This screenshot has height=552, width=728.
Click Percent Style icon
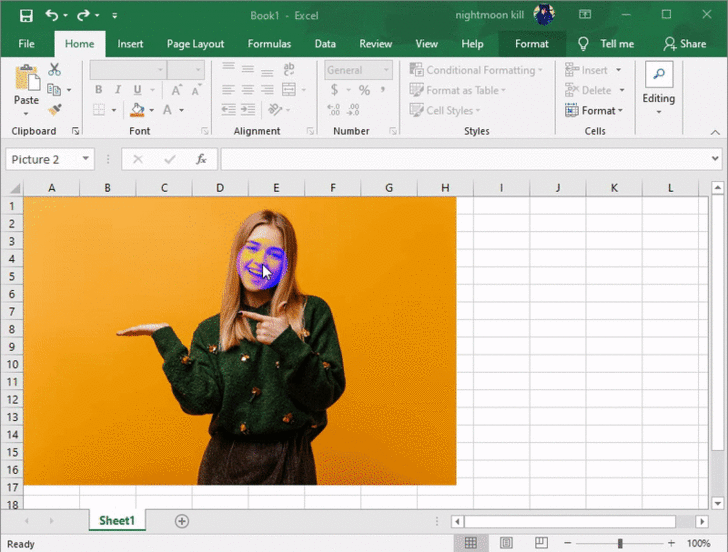tap(364, 90)
